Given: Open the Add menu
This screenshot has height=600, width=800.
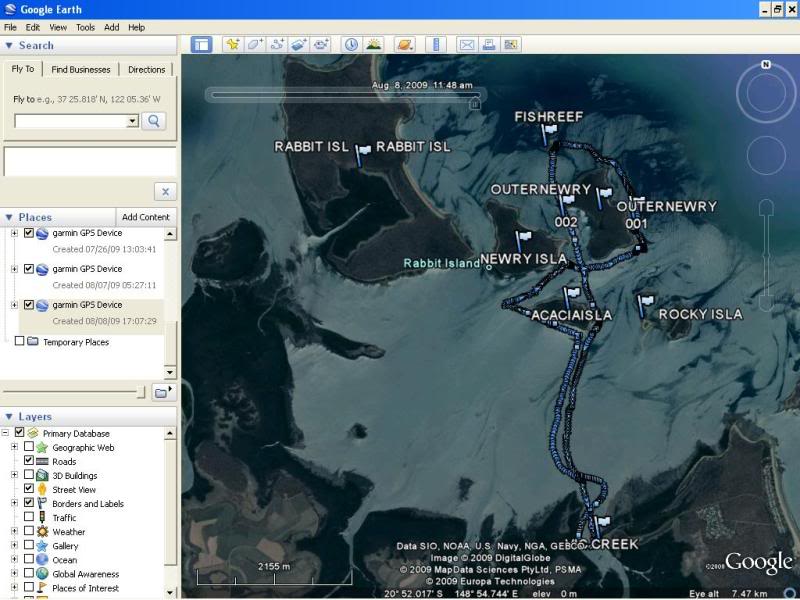Looking at the screenshot, I should pyautogui.click(x=111, y=28).
